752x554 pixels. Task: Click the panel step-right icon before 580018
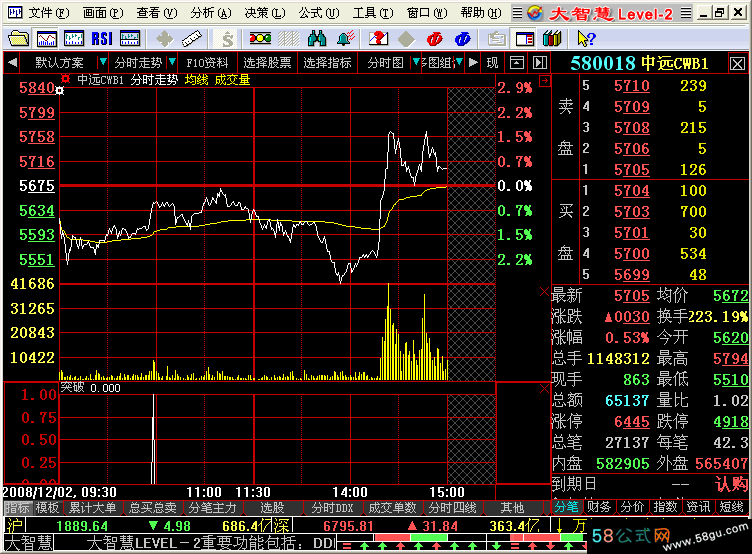pyautogui.click(x=540, y=62)
